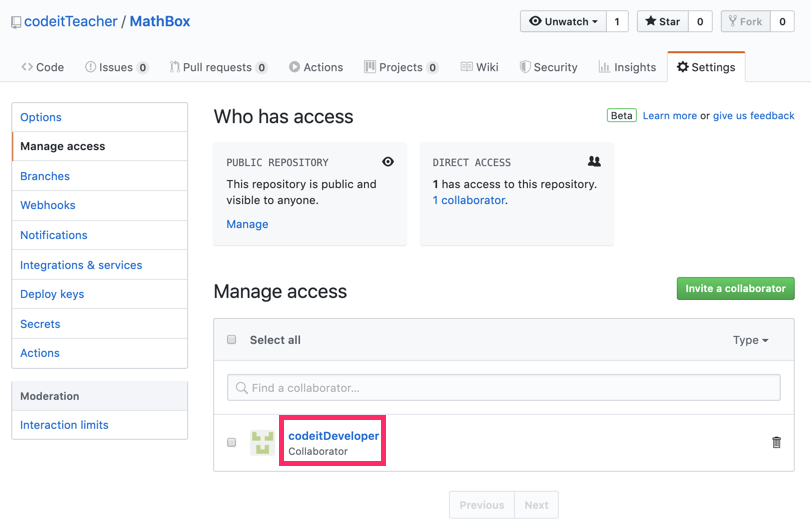Click the Fork button
Image resolution: width=811 pixels, height=526 pixels.
pyautogui.click(x=746, y=22)
